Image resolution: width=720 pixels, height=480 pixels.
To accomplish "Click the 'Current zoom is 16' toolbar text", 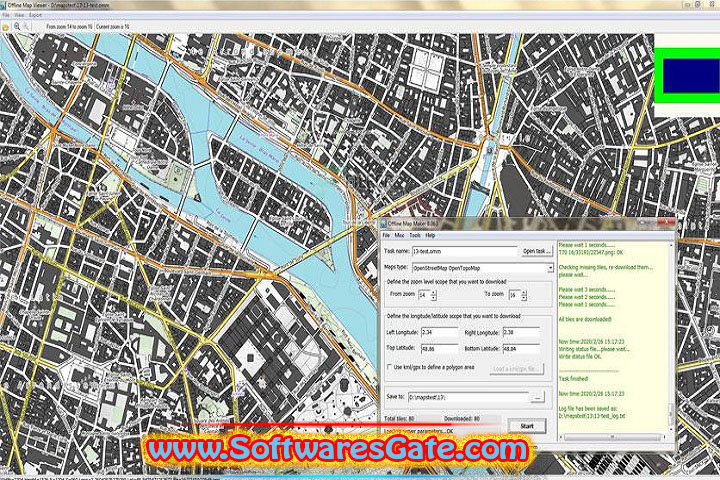I will [112, 27].
